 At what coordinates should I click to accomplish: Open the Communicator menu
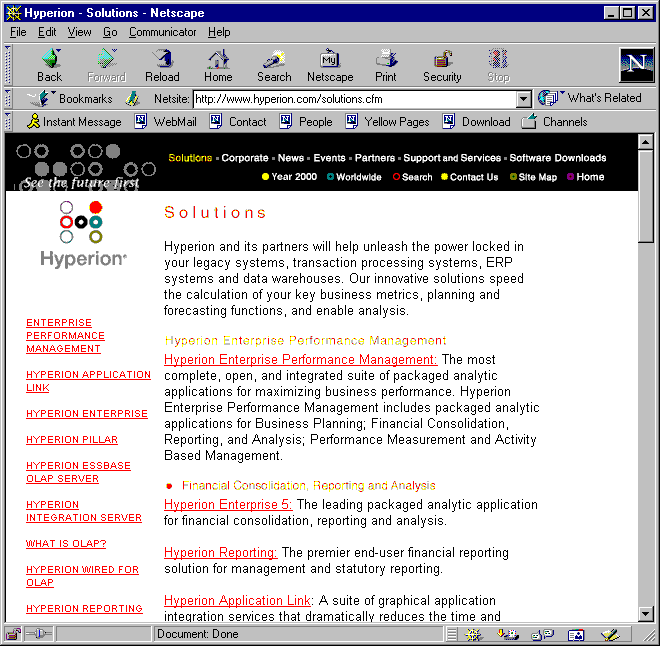(x=162, y=32)
